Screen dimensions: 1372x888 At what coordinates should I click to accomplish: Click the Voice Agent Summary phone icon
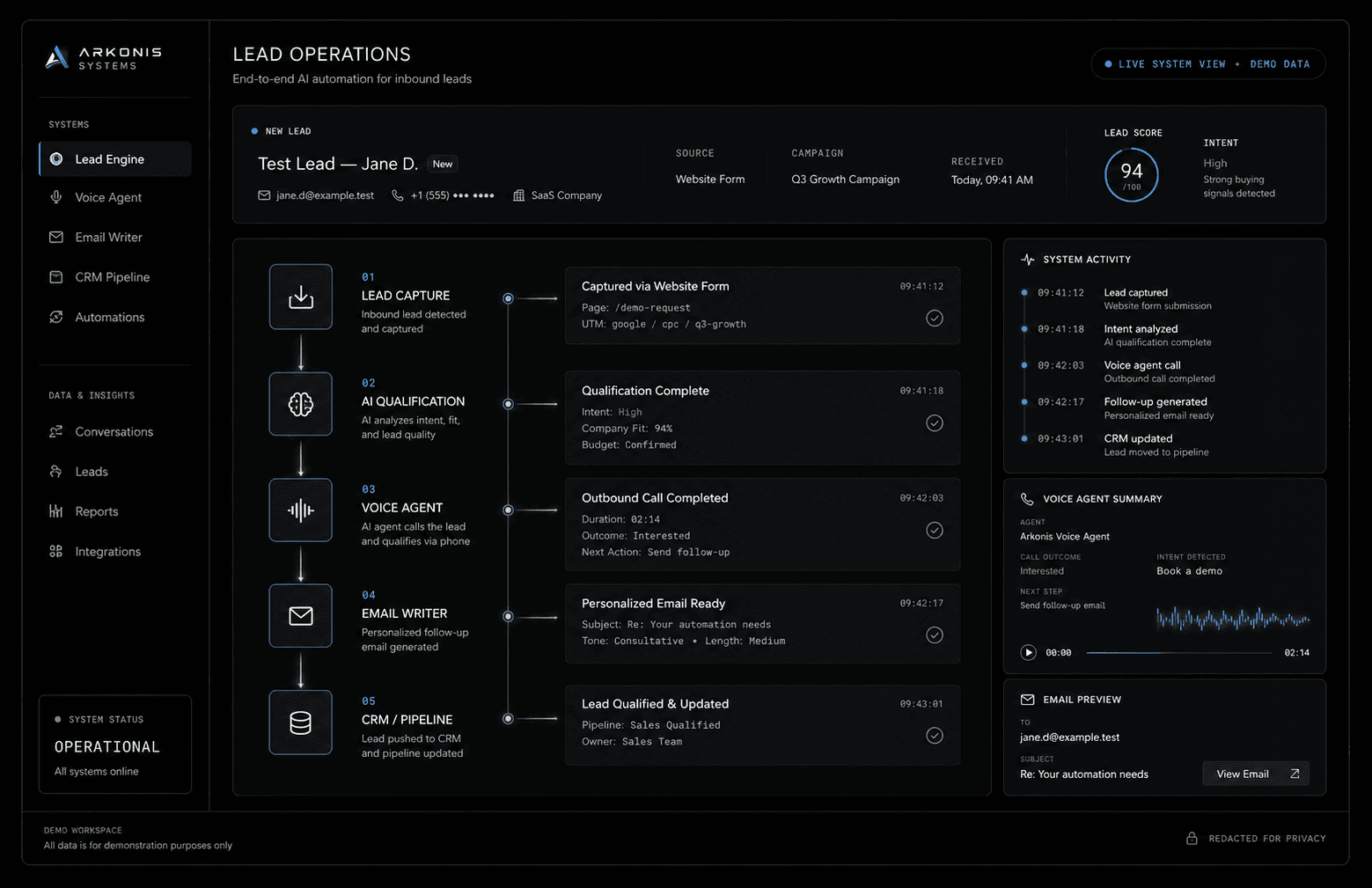[1027, 499]
